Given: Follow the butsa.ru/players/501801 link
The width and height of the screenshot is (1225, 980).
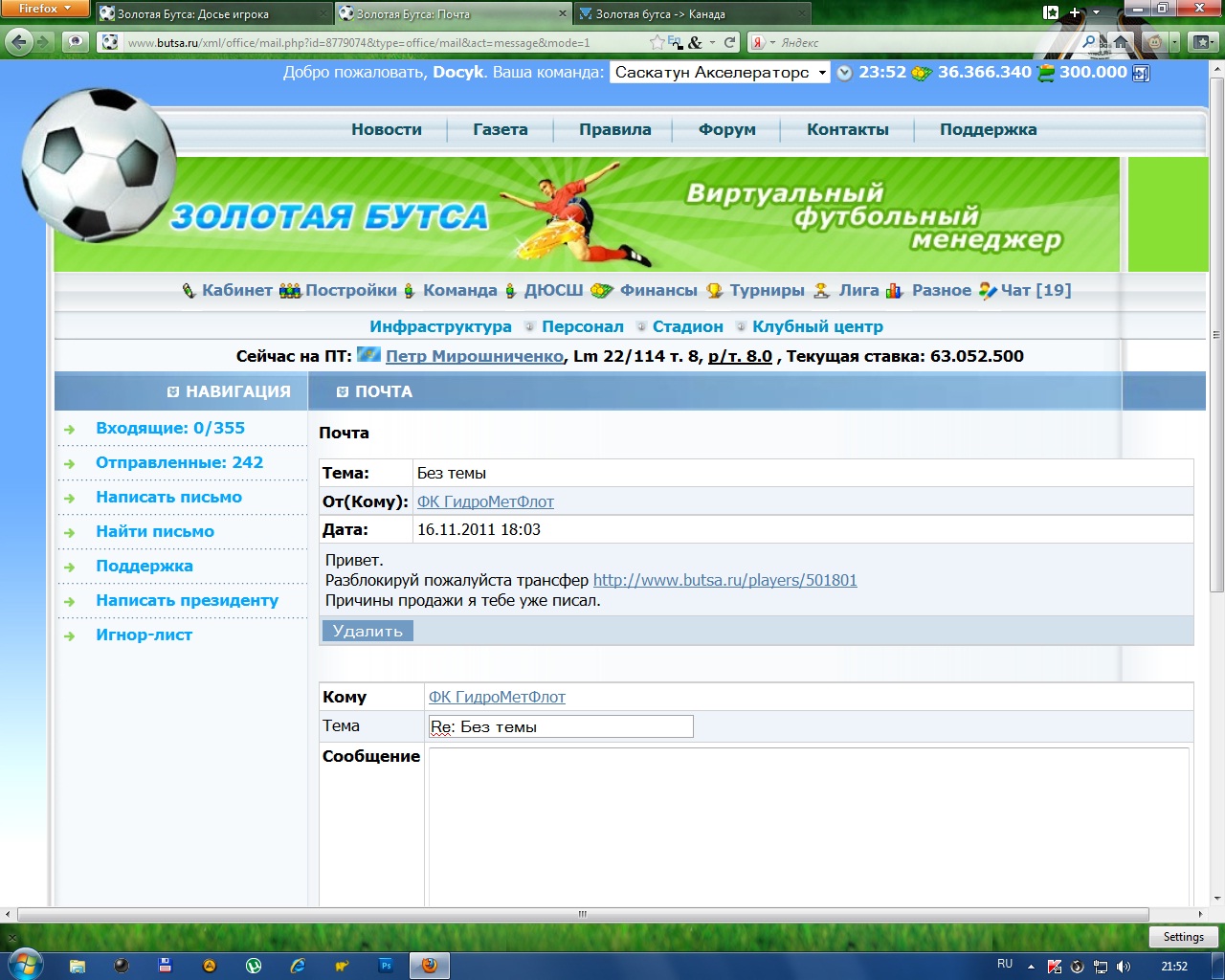Looking at the screenshot, I should point(724,580).
